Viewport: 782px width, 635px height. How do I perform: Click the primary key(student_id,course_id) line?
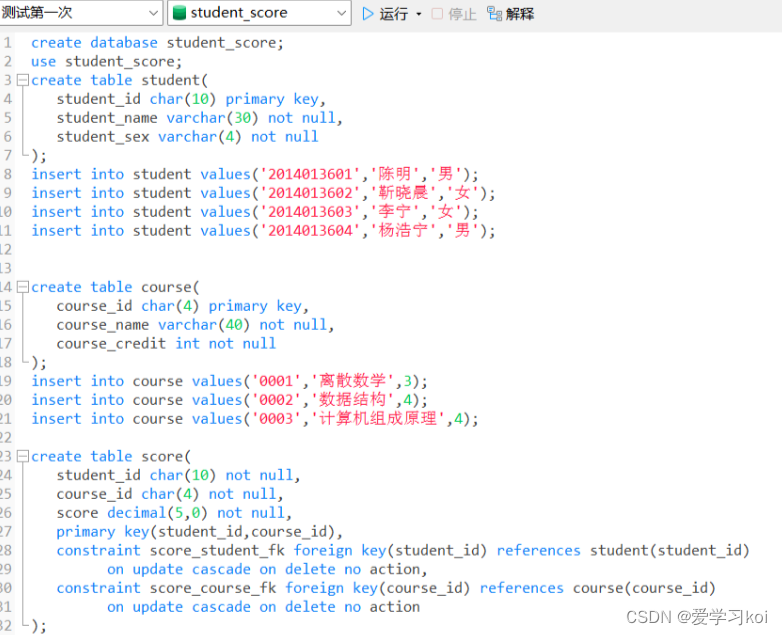tap(199, 532)
